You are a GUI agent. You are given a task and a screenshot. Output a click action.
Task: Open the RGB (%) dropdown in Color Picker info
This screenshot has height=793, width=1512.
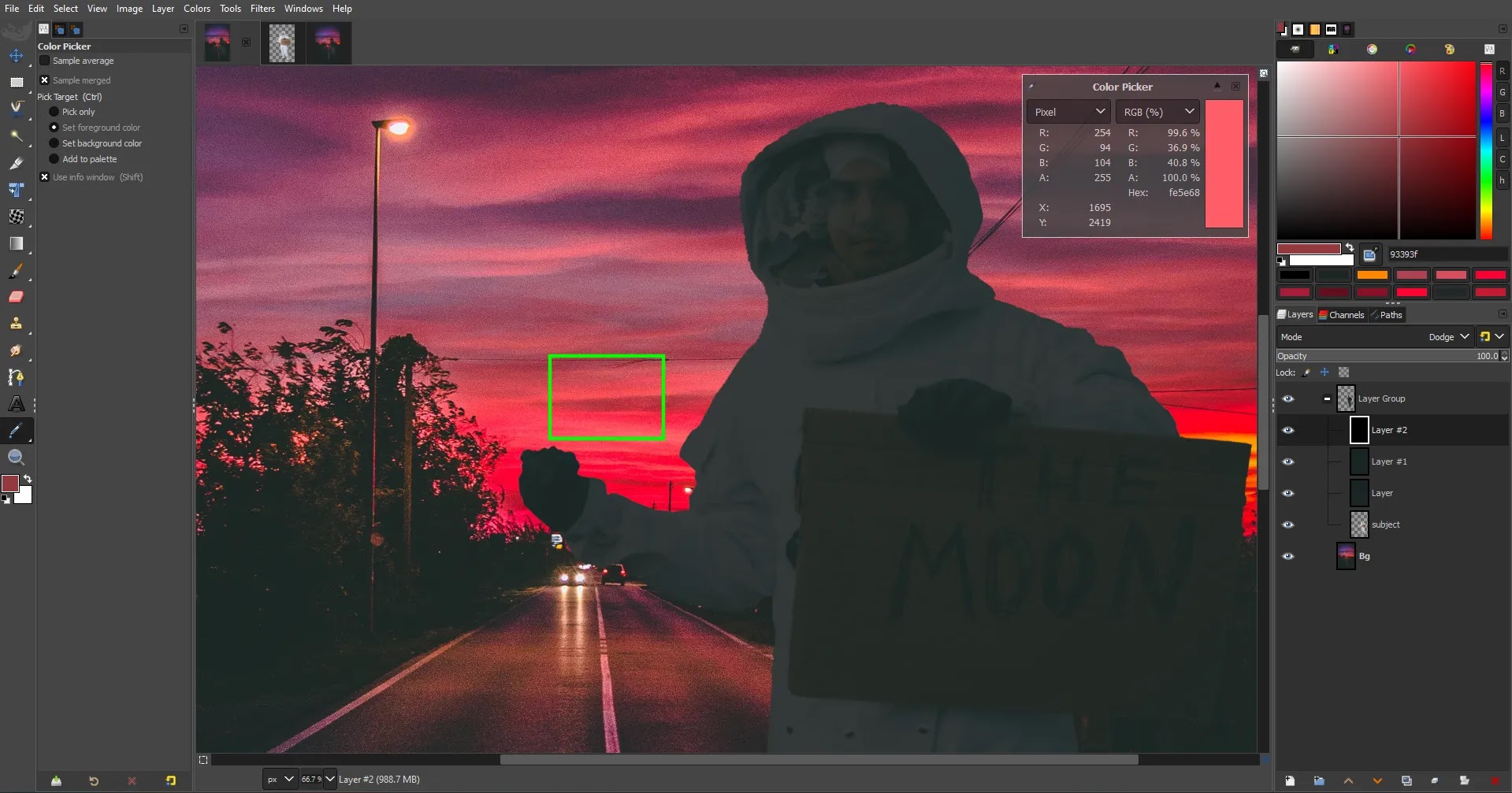1157,112
